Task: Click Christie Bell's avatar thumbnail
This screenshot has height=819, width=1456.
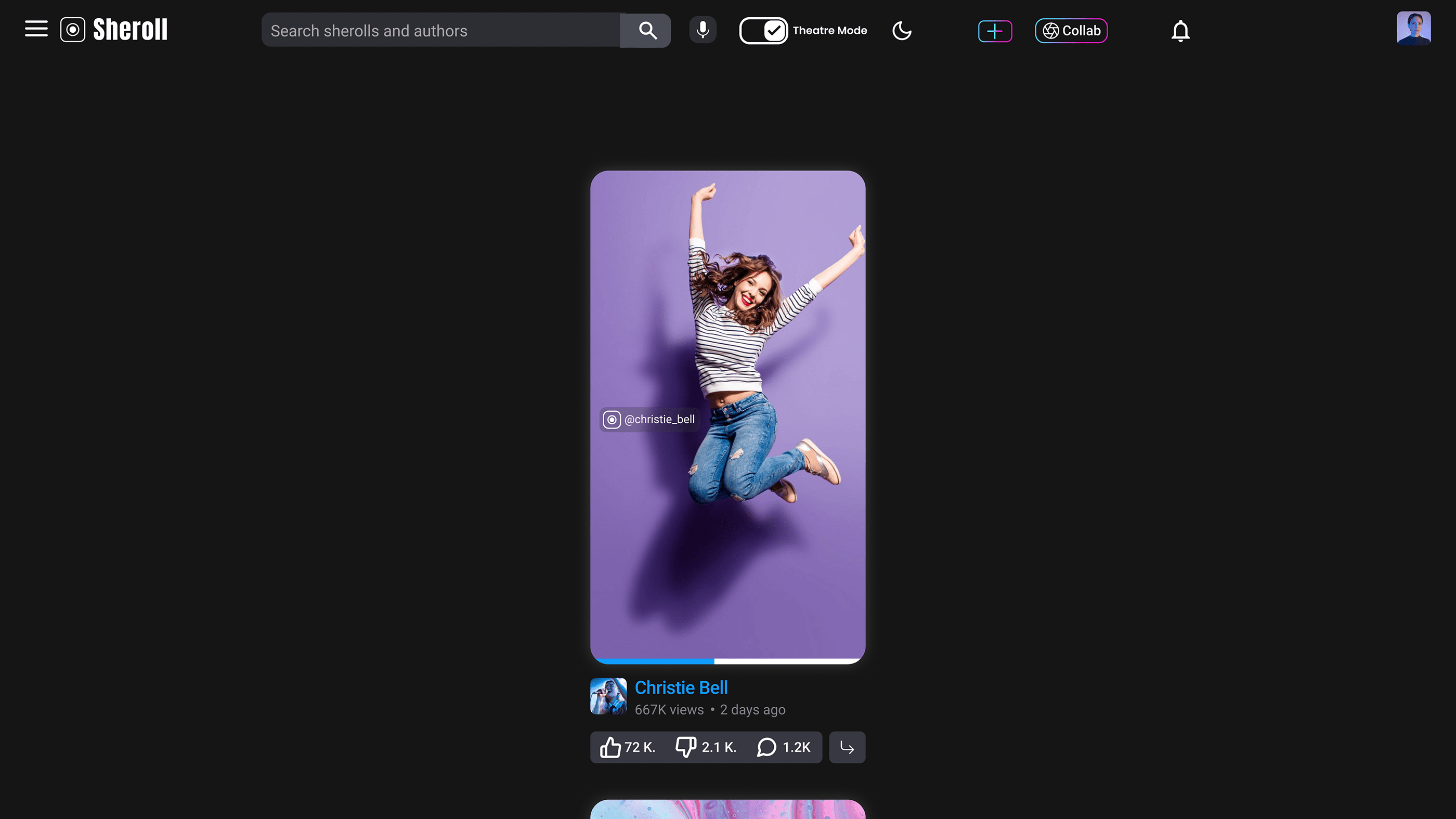Action: click(608, 696)
